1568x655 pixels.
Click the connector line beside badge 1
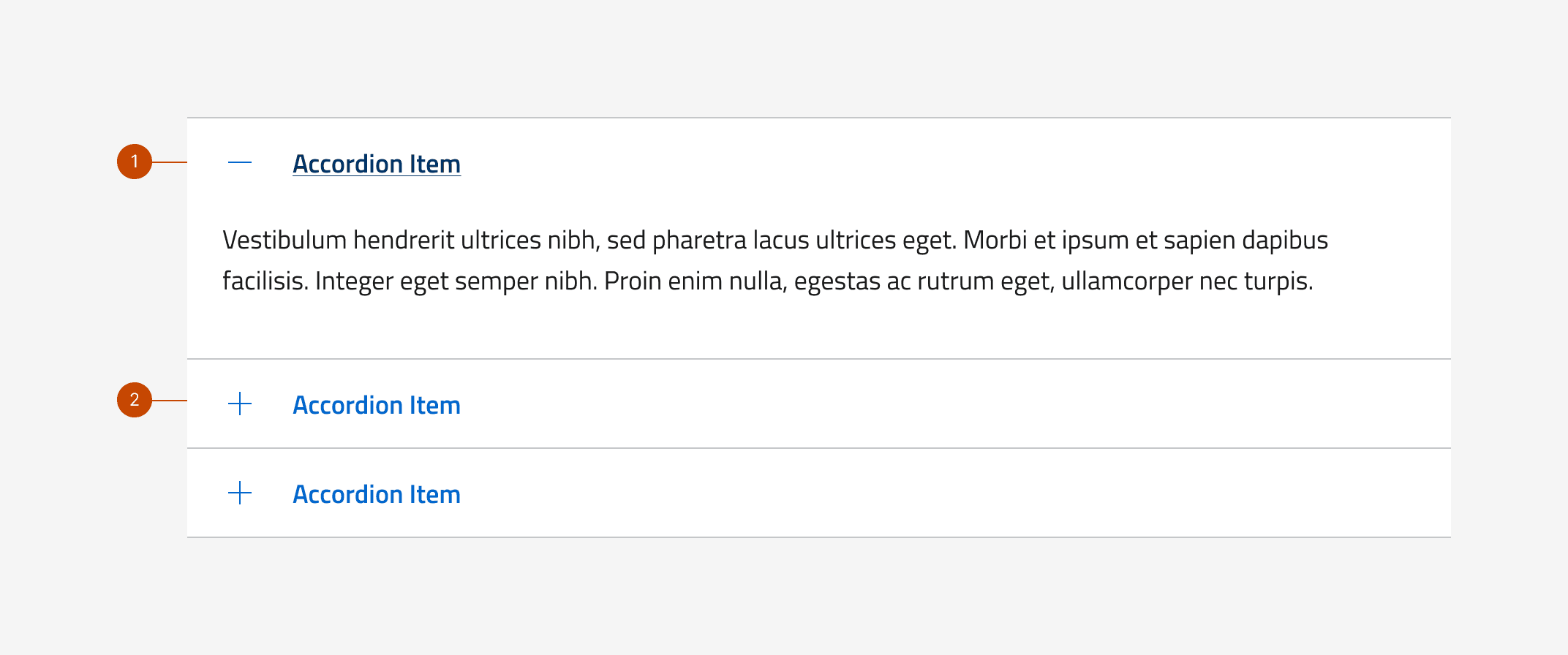click(170, 162)
